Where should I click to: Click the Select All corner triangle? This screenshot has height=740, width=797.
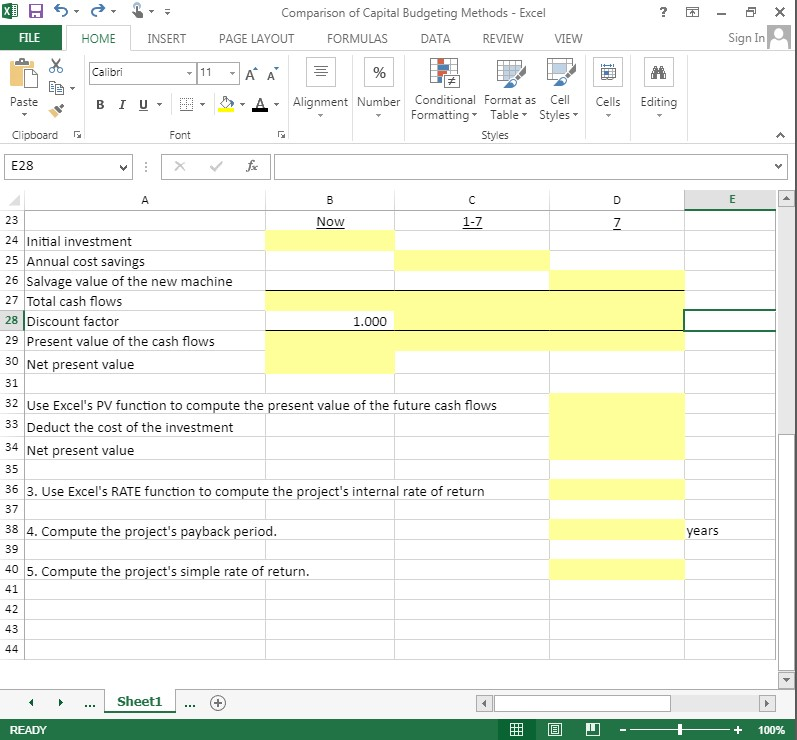[x=13, y=200]
